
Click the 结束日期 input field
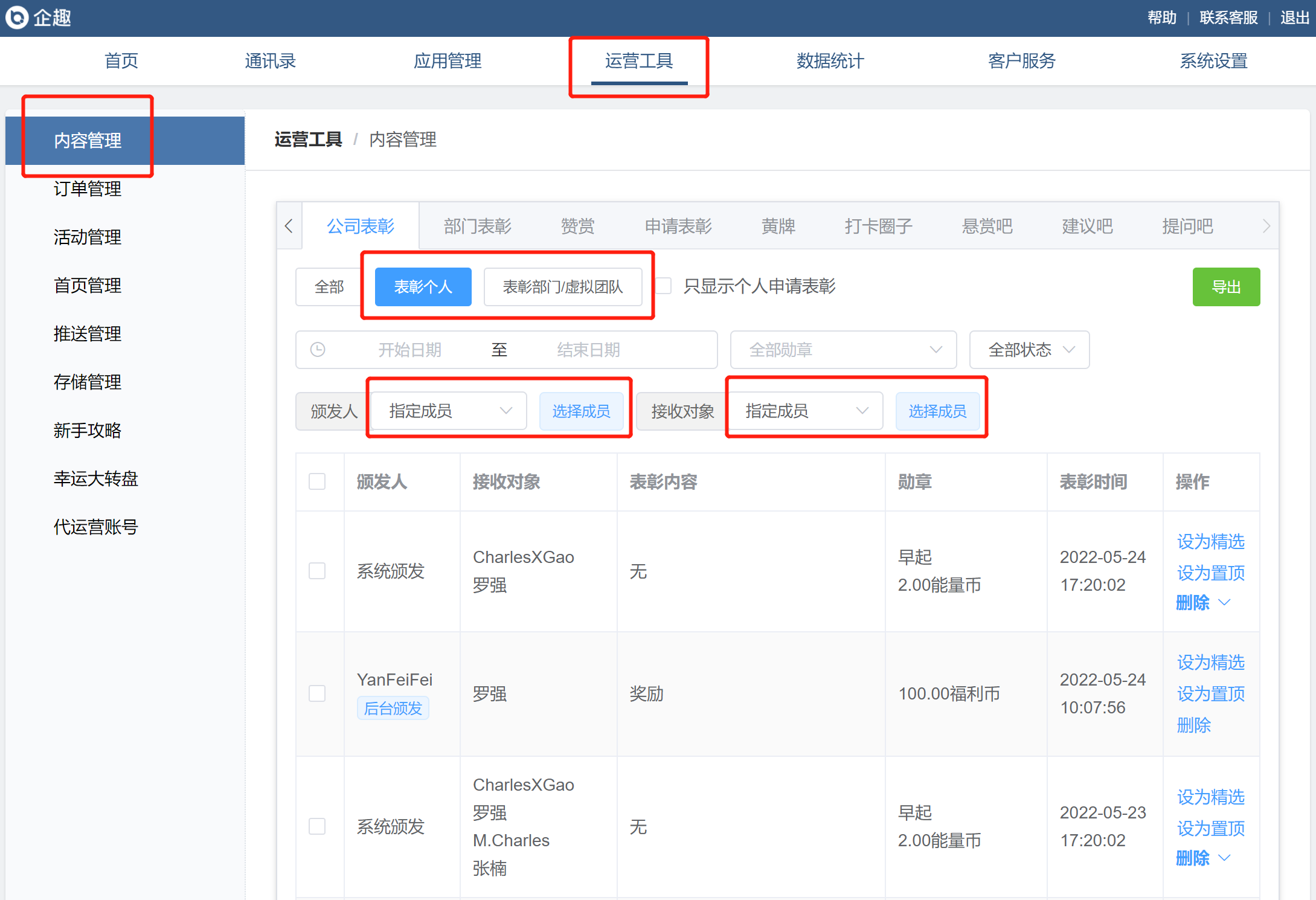[x=589, y=350]
